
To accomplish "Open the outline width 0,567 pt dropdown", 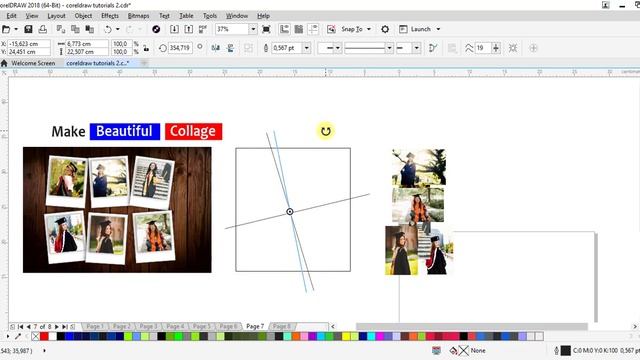I will [307, 48].
